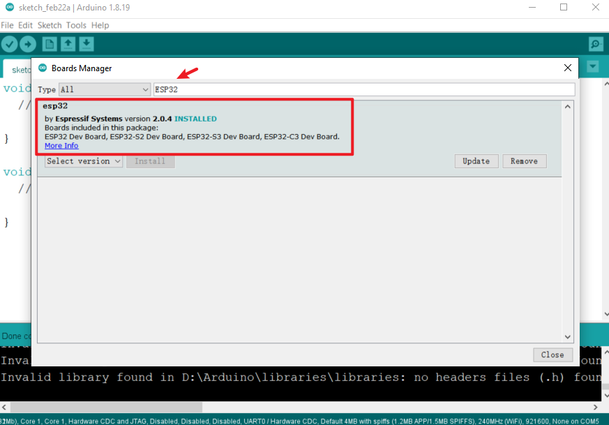Click the ESP32 search filter field
609x425 pixels.
pos(362,89)
